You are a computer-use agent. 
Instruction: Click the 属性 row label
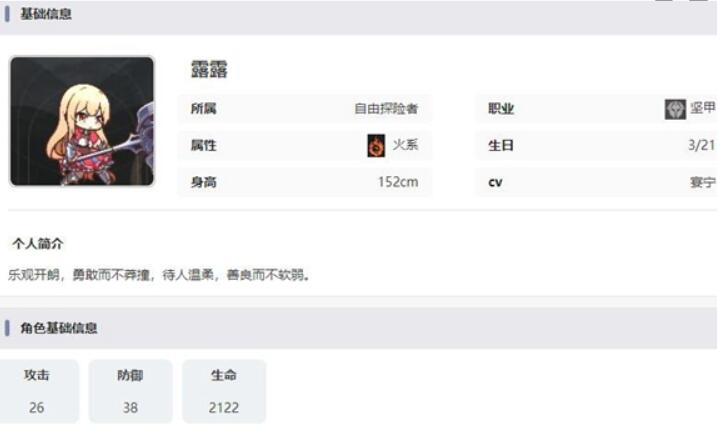(x=203, y=145)
